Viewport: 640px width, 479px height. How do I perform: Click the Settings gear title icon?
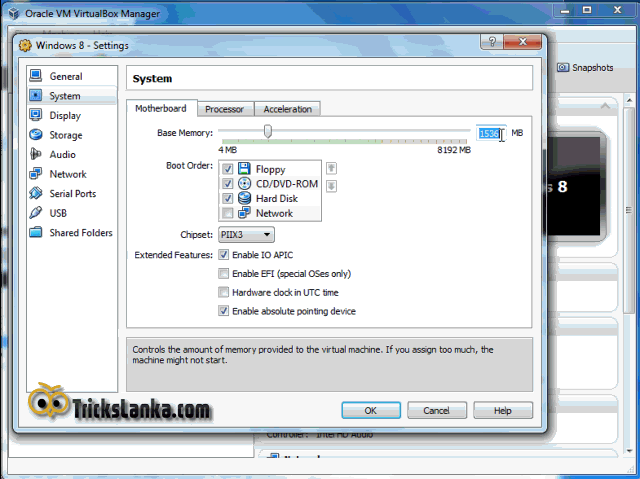(x=25, y=45)
